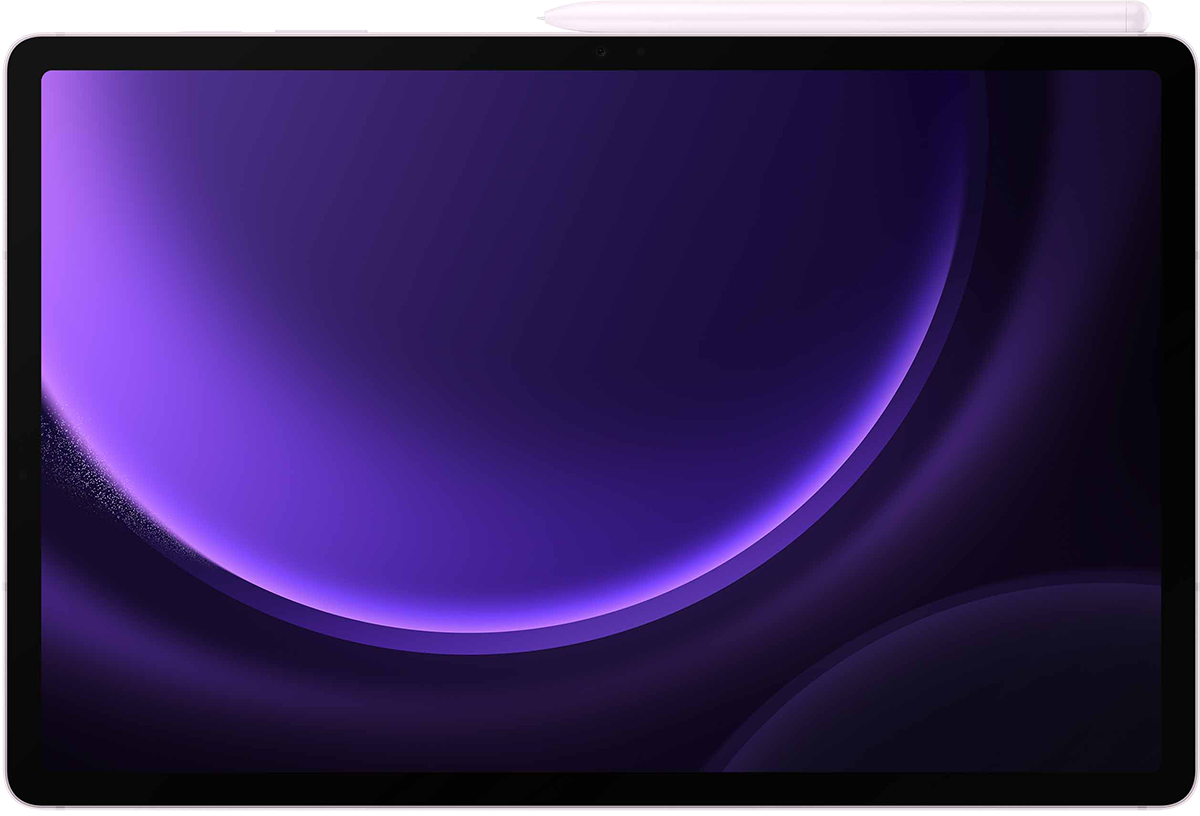Tap the front camera lens in top bezel
The height and width of the screenshot is (816, 1200).
pyautogui.click(x=600, y=52)
